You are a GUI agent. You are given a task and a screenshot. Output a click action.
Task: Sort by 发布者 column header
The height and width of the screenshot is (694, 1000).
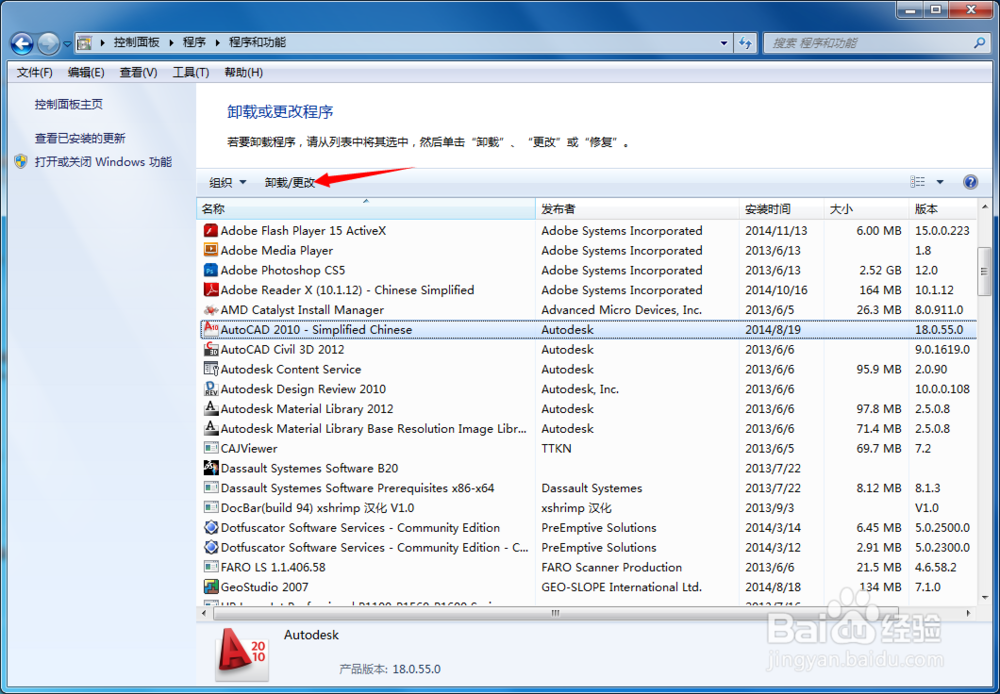click(638, 209)
